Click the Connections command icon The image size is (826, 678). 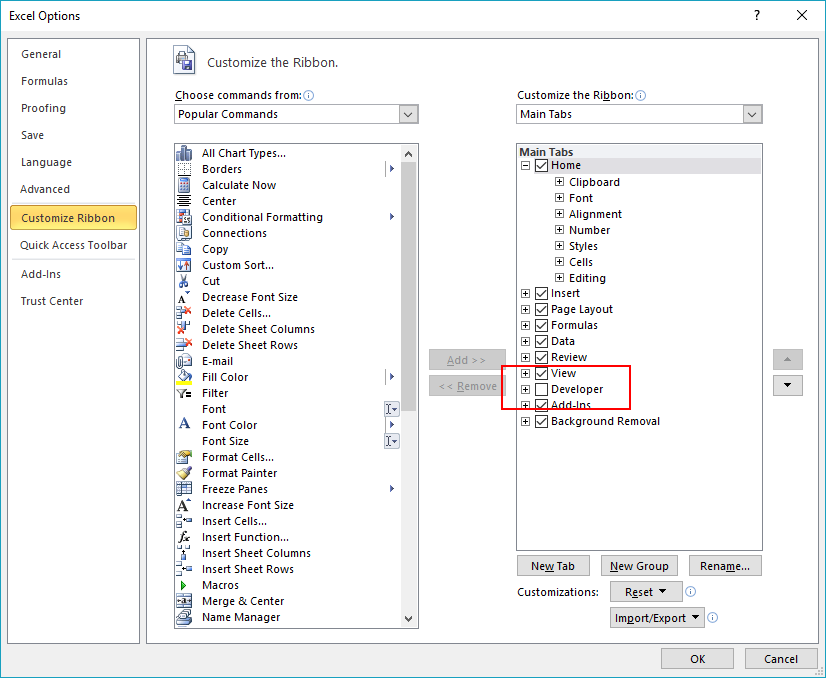(x=184, y=233)
